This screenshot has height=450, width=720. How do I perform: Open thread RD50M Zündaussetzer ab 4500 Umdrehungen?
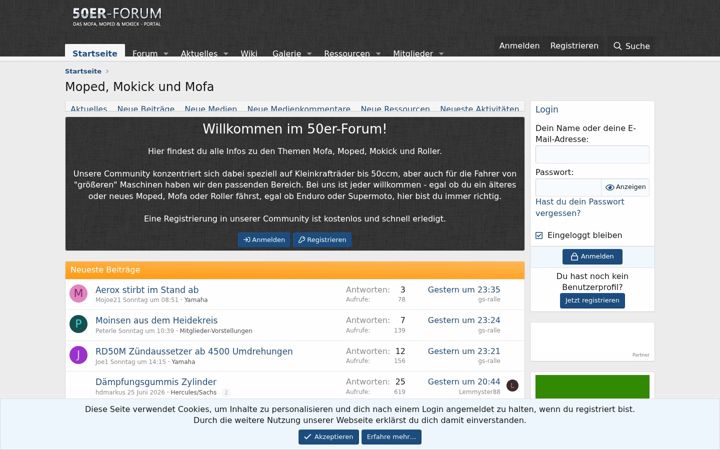point(194,351)
